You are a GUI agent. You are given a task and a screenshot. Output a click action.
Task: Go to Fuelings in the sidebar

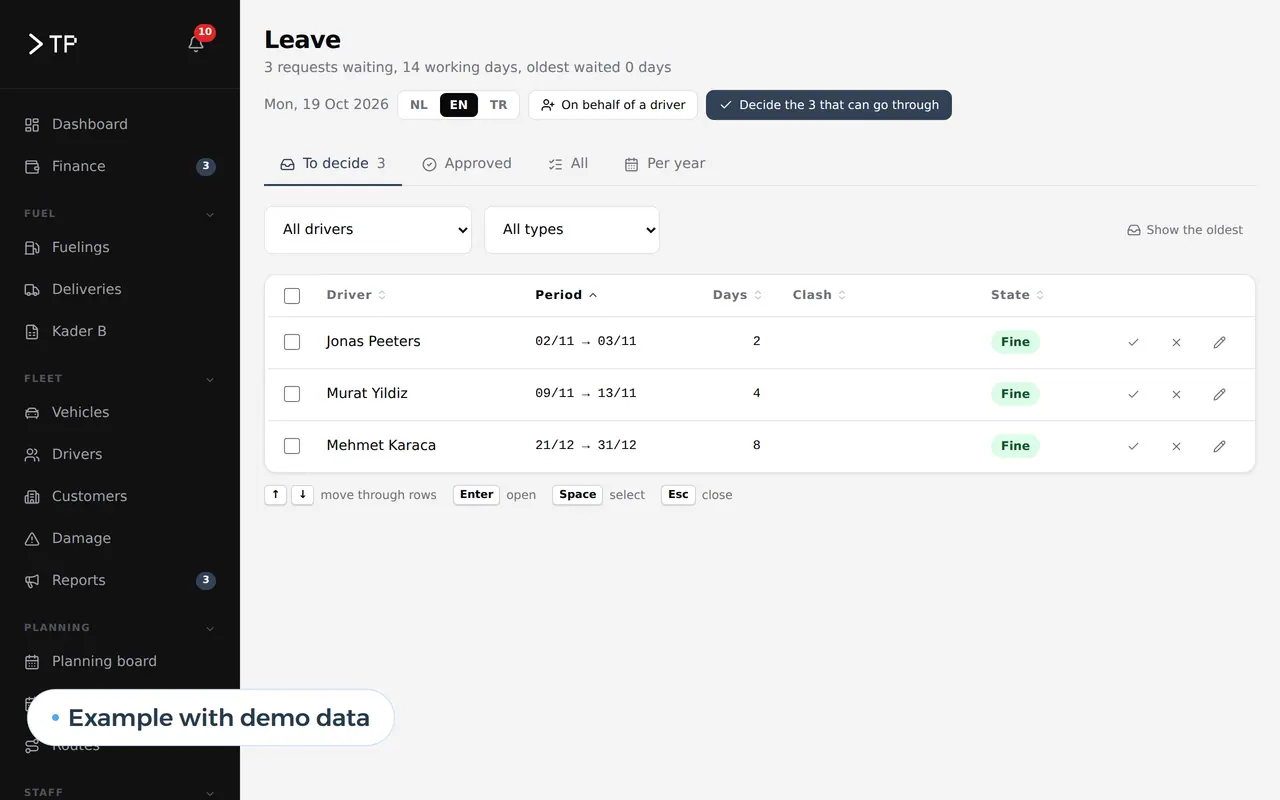[x=120, y=247]
